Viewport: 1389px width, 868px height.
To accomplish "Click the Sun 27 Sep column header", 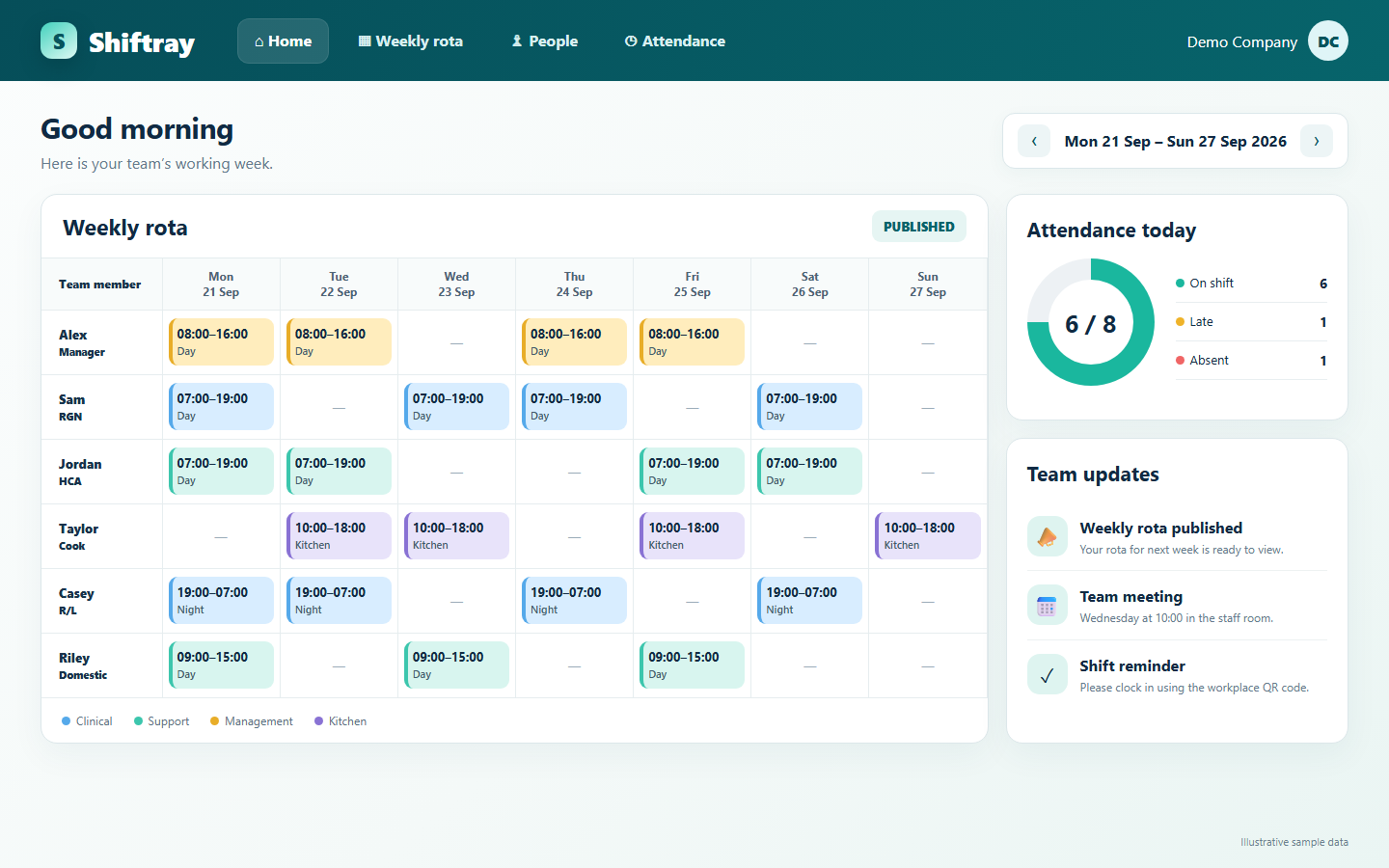I will 928,285.
